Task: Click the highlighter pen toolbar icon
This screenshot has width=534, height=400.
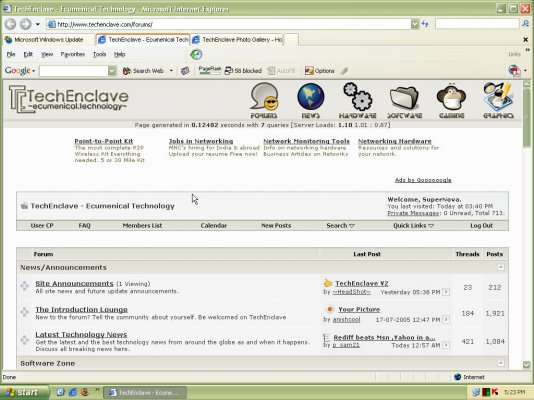Action: [x=345, y=71]
